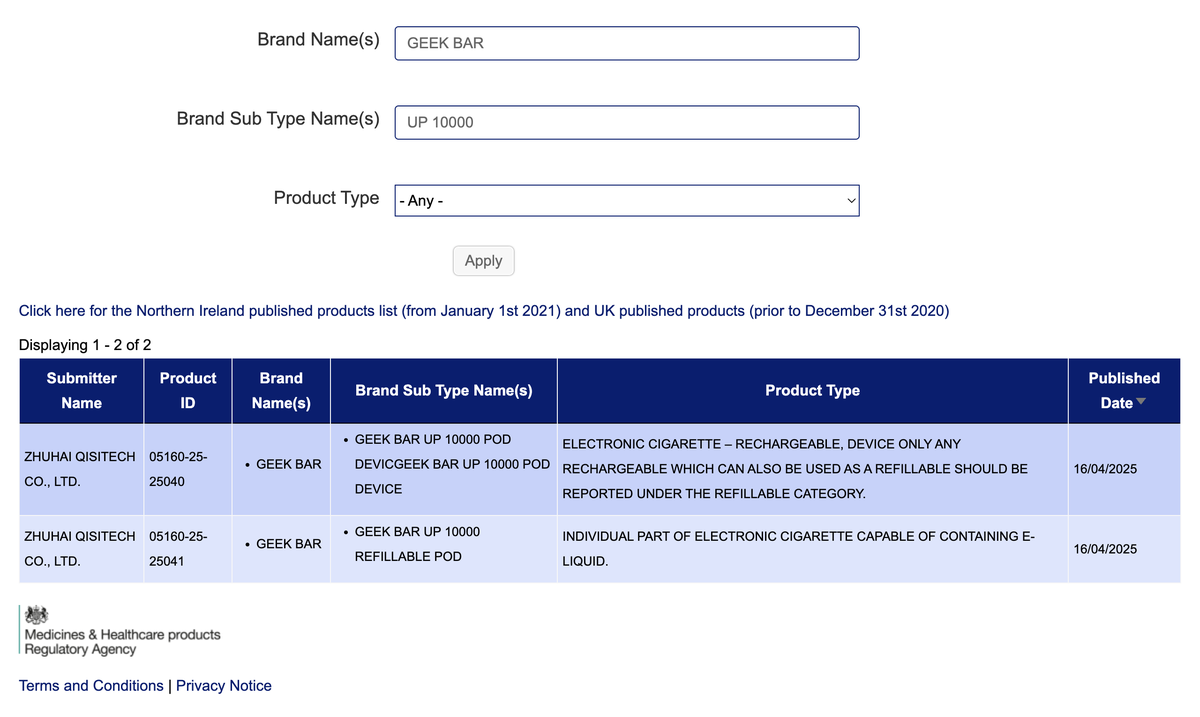Sort by Brand Name(s) column header
Viewport: 1200px width, 717px height.
pos(281,390)
